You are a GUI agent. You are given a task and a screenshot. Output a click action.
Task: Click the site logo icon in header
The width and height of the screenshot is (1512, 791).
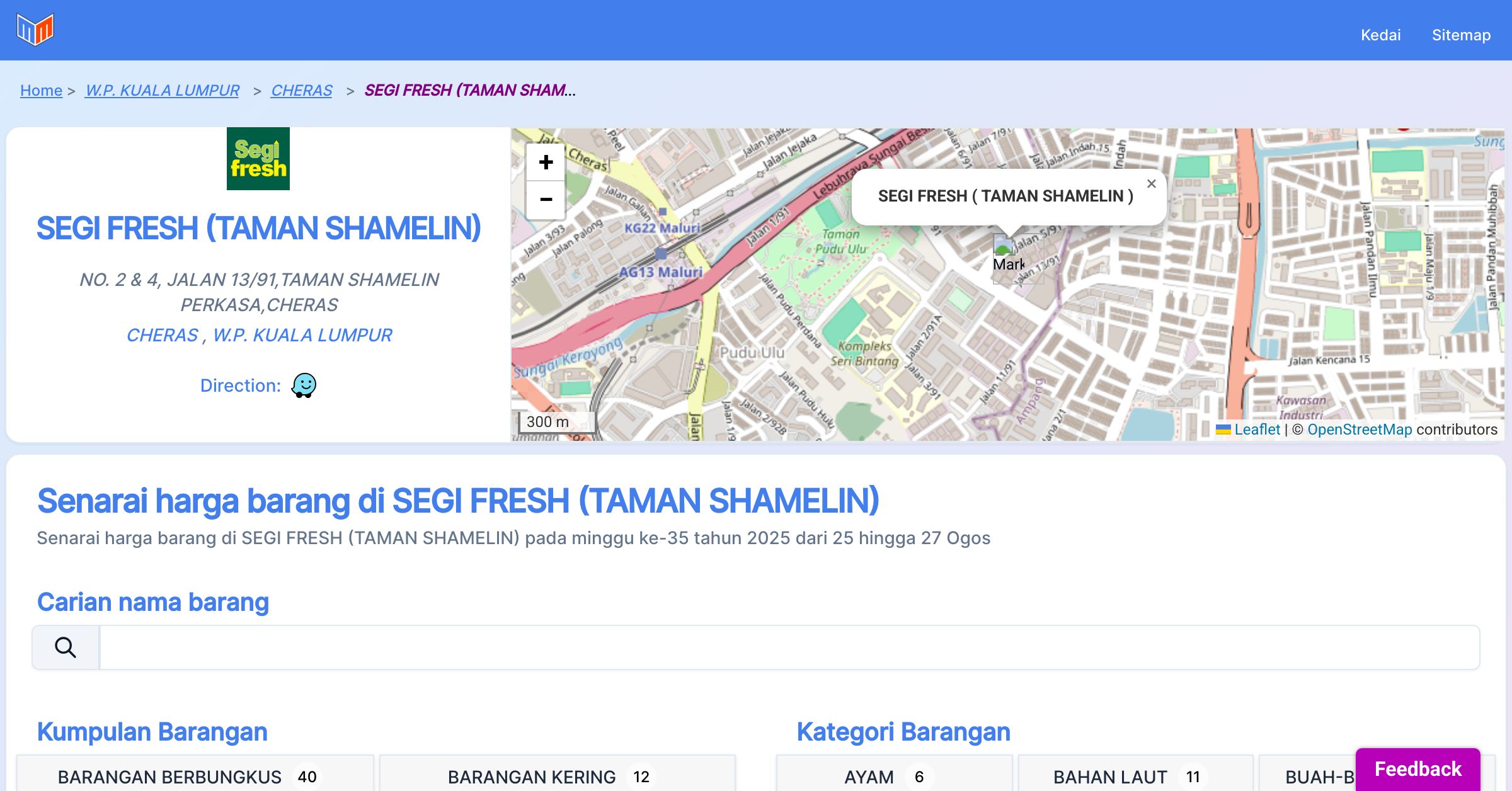[35, 30]
